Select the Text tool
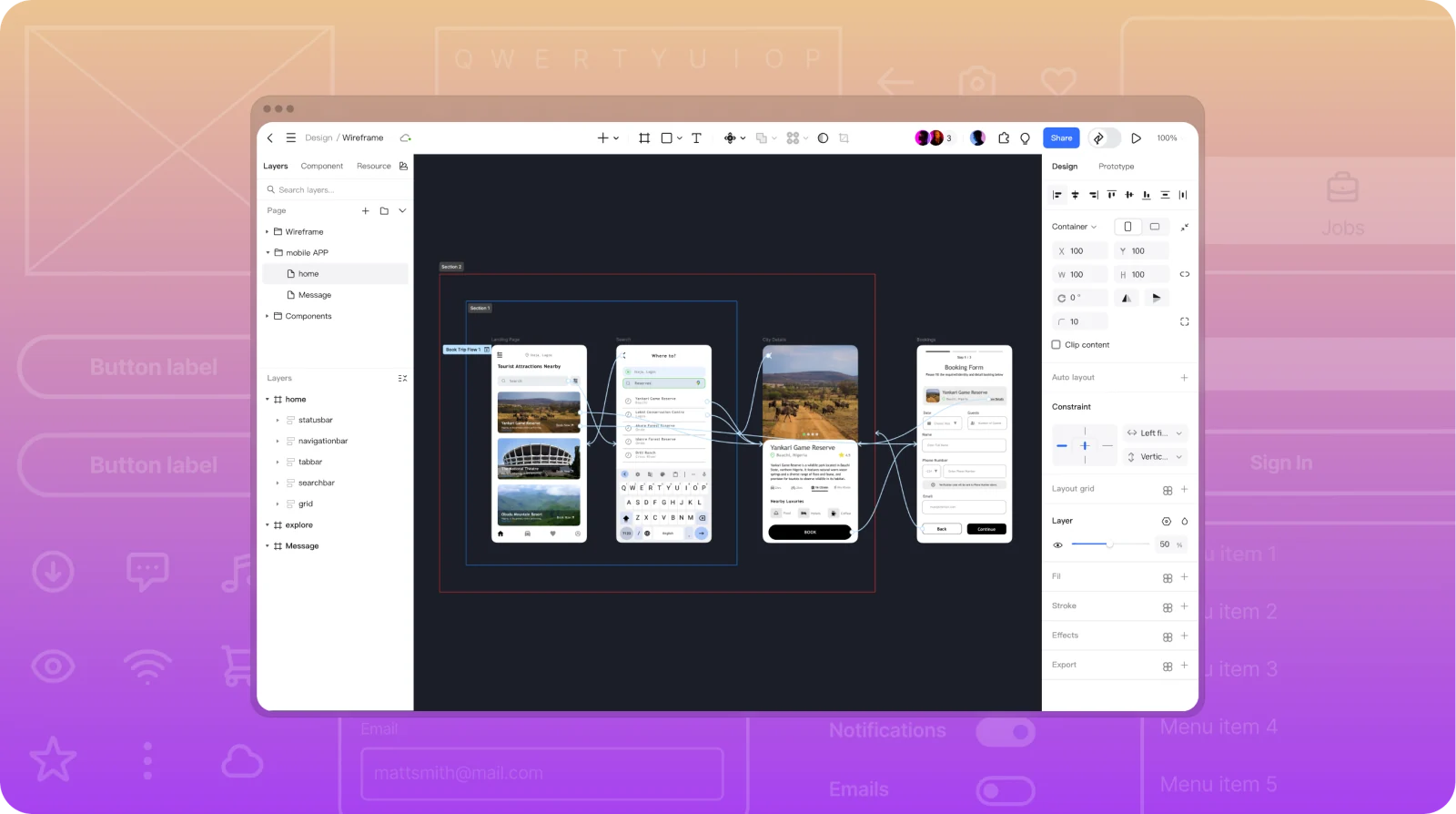Image resolution: width=1456 pixels, height=814 pixels. (697, 138)
